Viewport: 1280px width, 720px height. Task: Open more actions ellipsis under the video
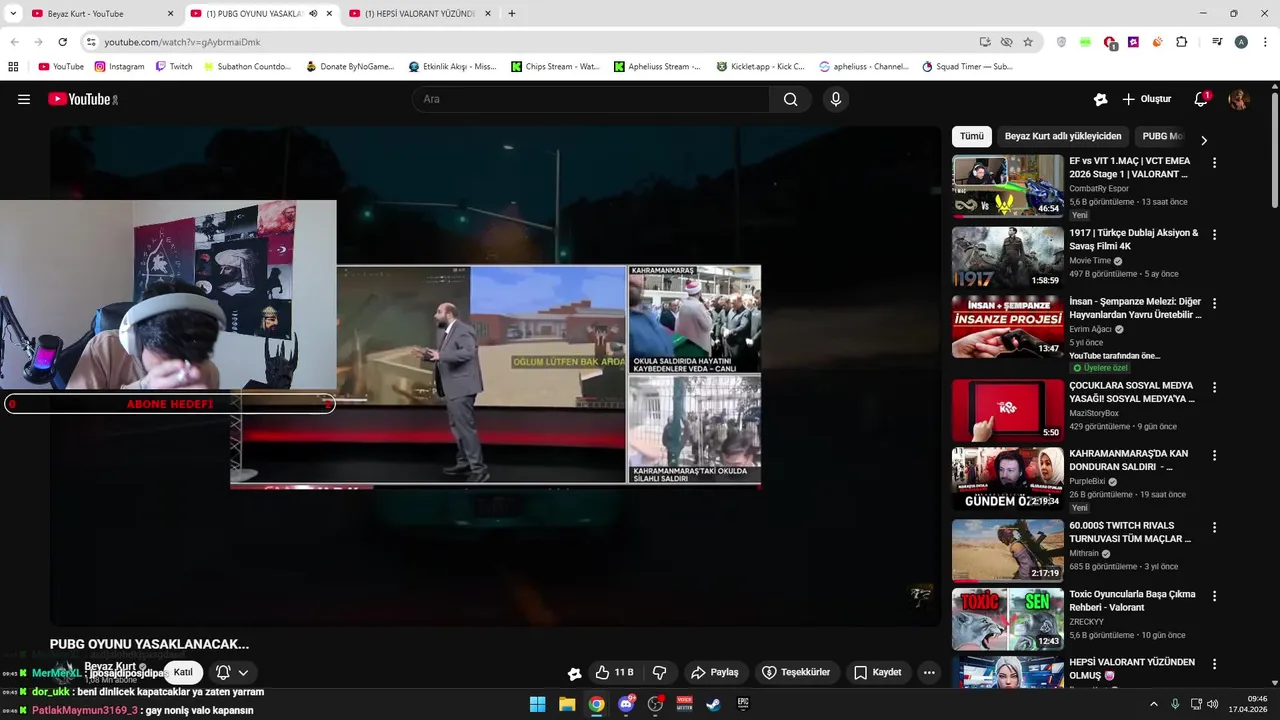tap(929, 672)
